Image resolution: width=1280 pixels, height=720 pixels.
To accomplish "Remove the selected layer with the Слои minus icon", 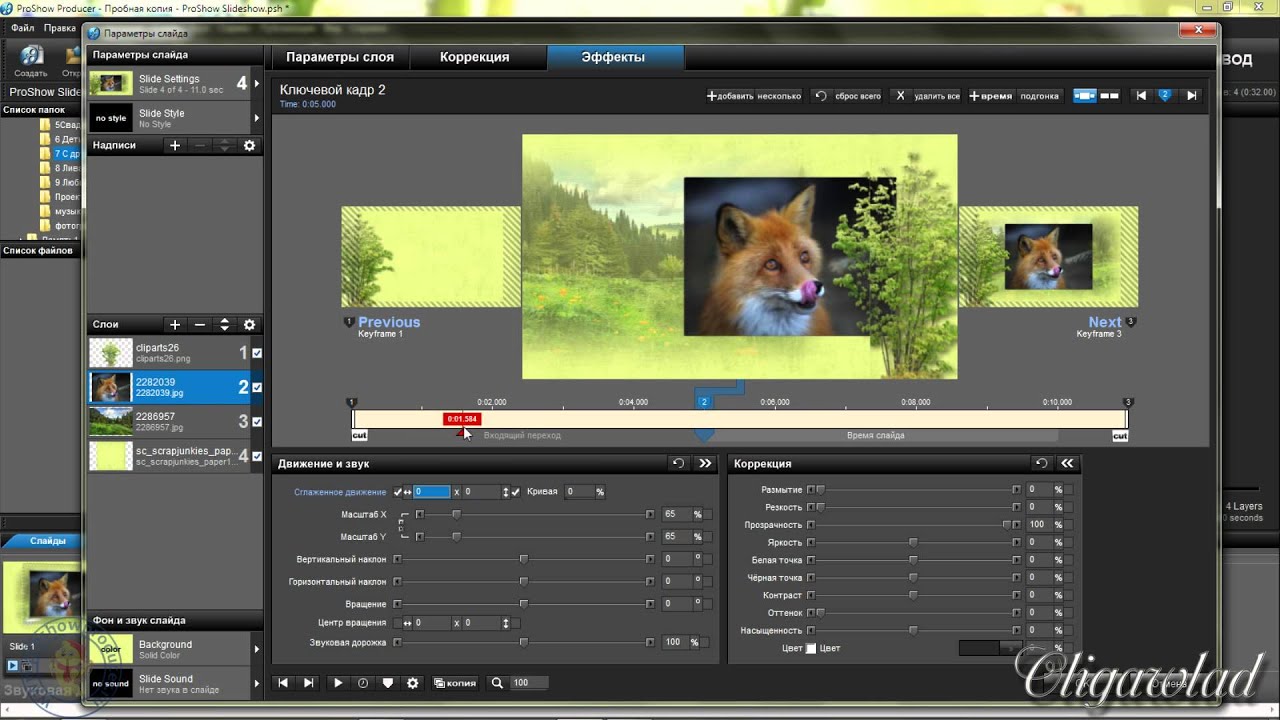I will coord(200,325).
